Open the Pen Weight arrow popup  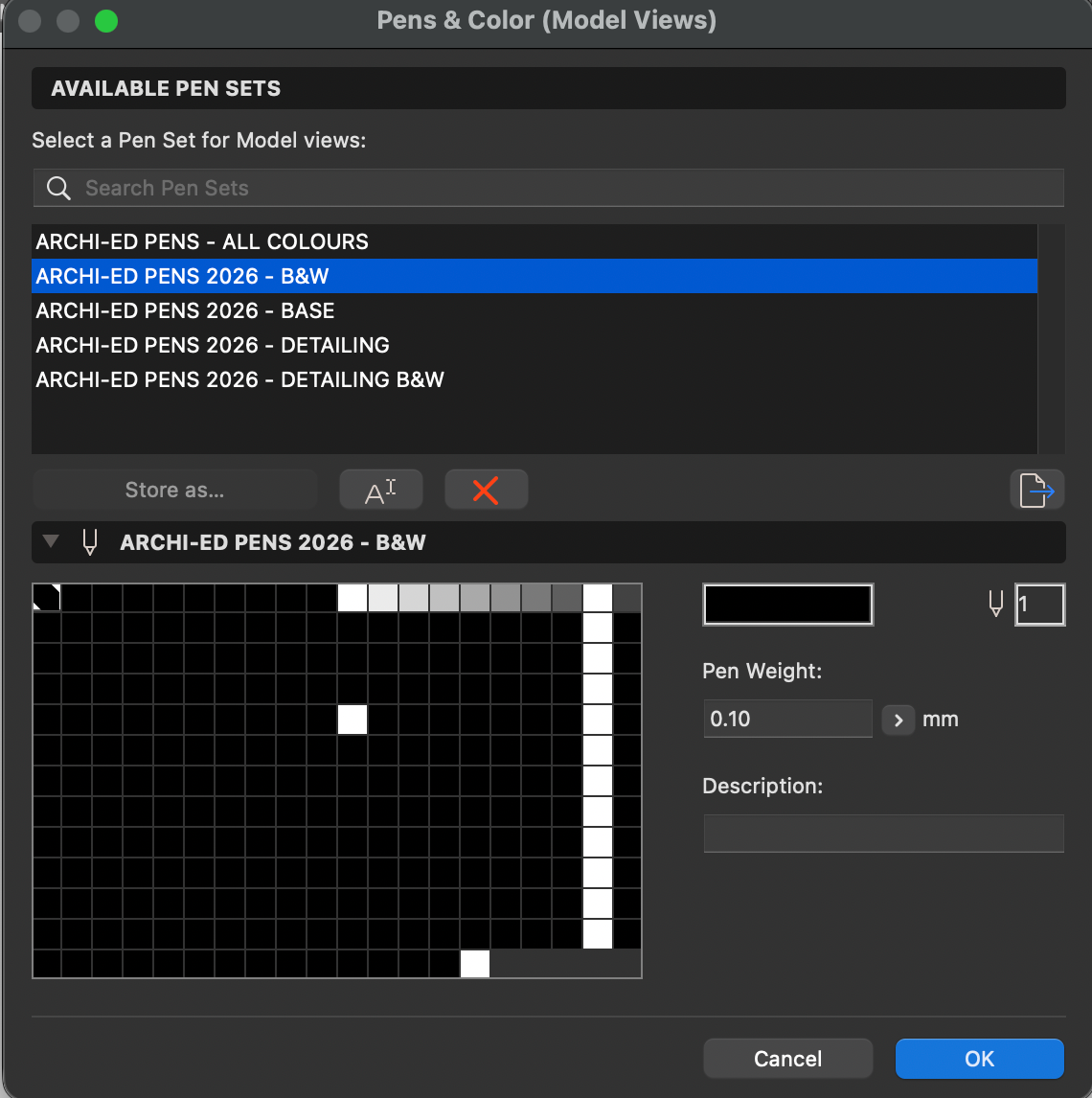tap(898, 719)
